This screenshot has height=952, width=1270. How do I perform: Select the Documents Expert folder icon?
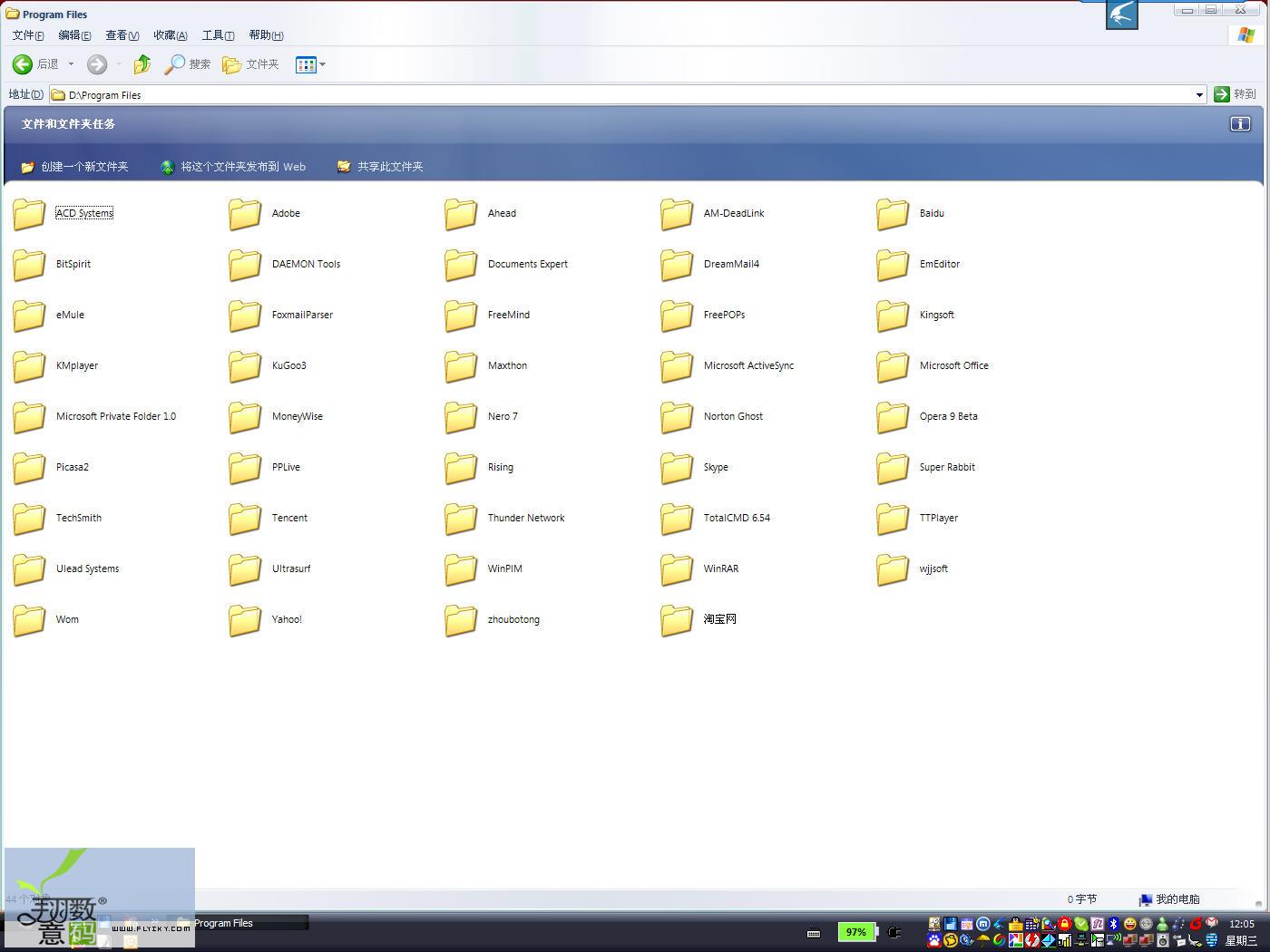coord(461,265)
